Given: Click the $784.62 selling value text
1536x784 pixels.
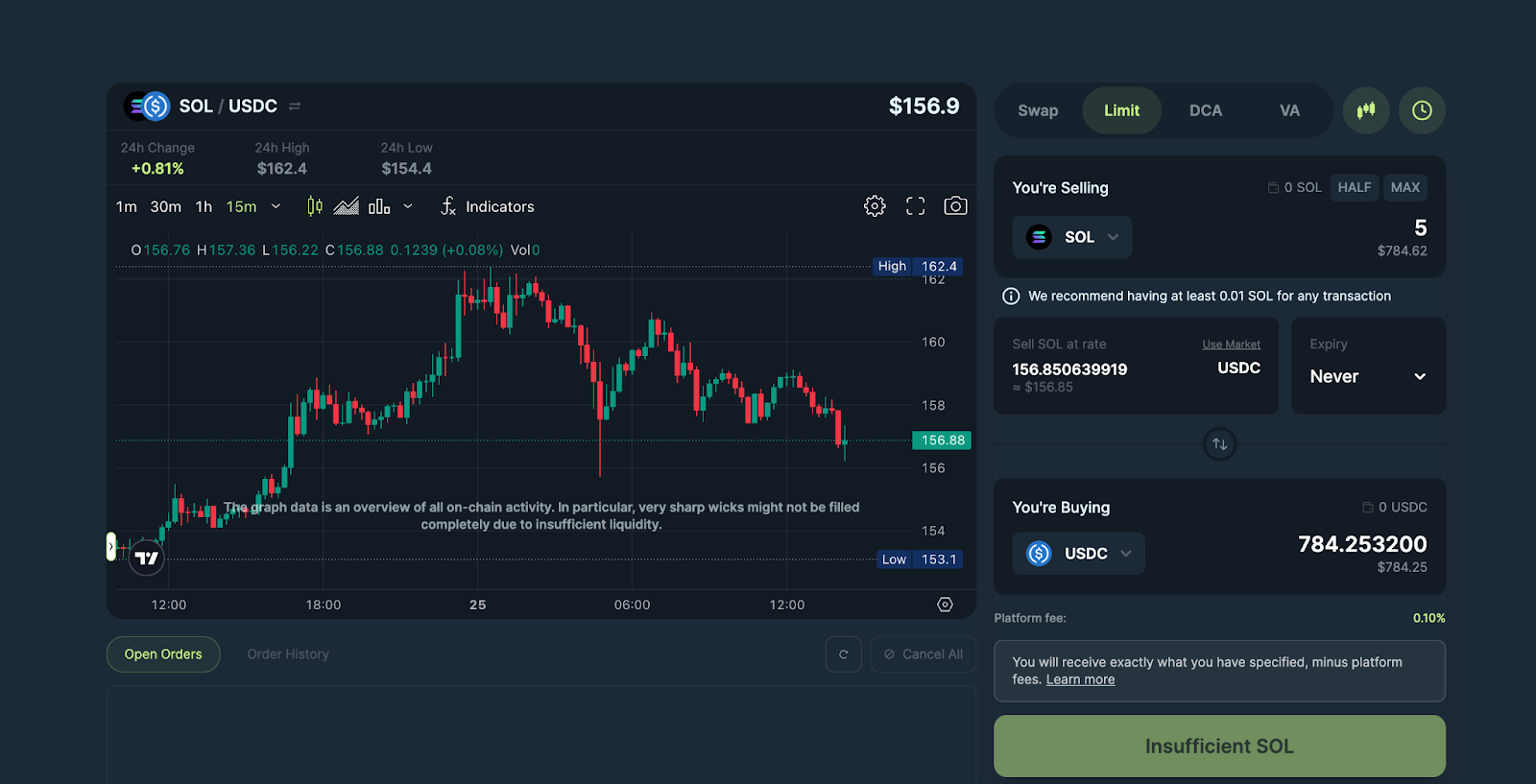Looking at the screenshot, I should [1402, 250].
